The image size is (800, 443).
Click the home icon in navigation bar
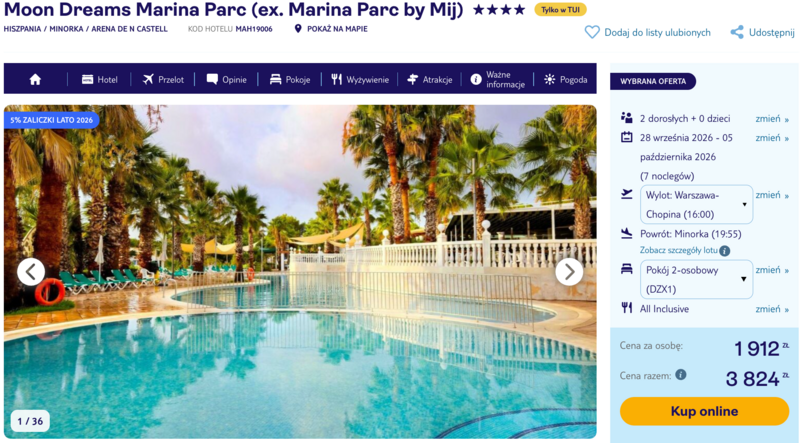[35, 80]
